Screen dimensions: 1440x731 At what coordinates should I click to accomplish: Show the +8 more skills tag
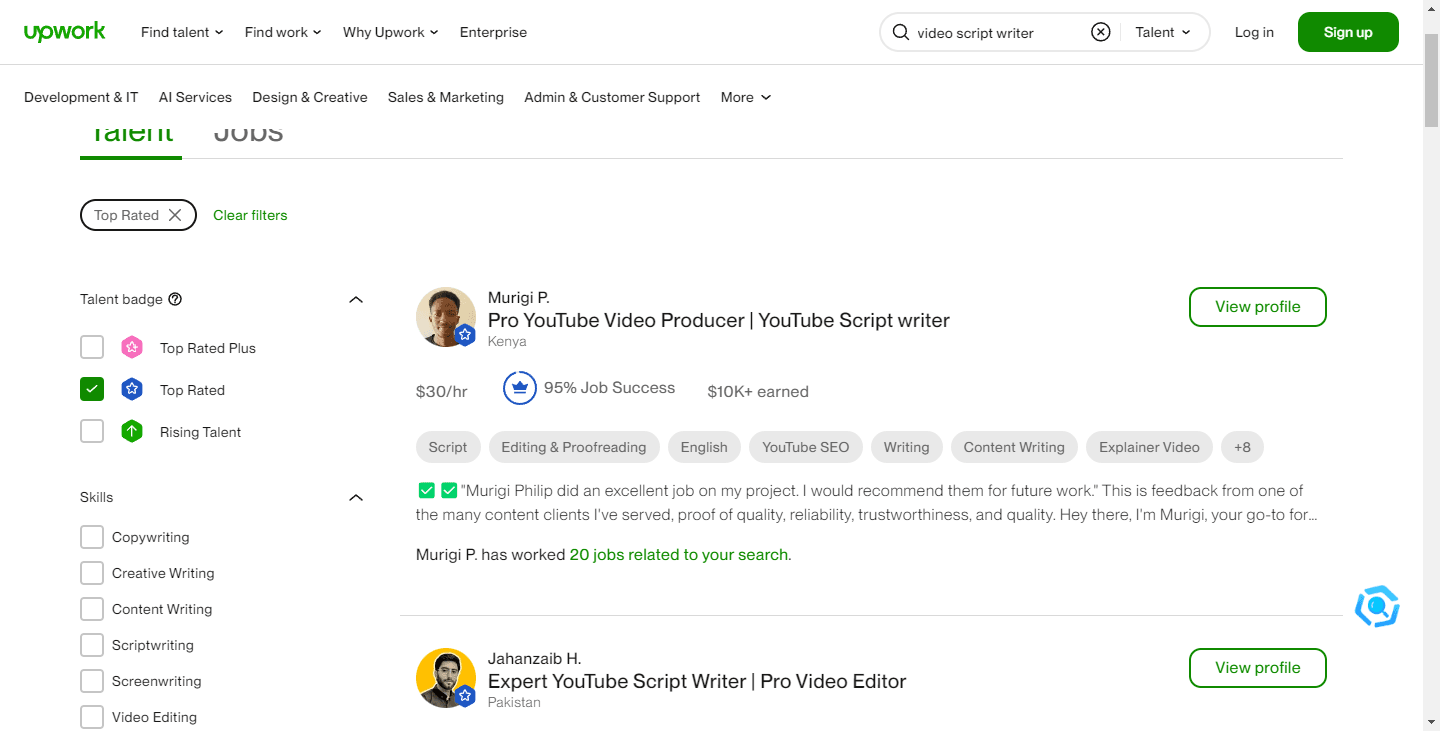point(1242,447)
